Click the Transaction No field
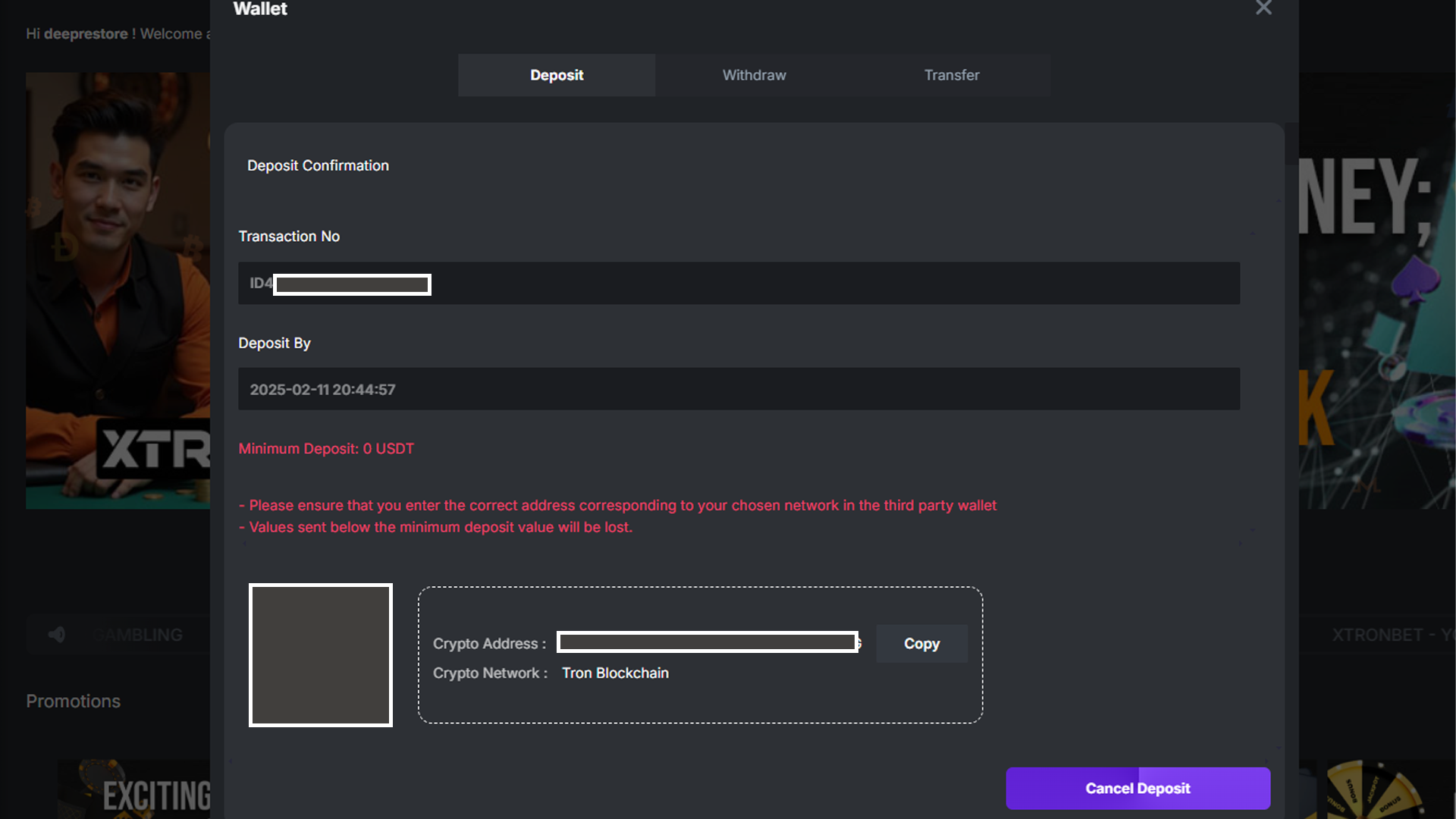 pos(739,284)
